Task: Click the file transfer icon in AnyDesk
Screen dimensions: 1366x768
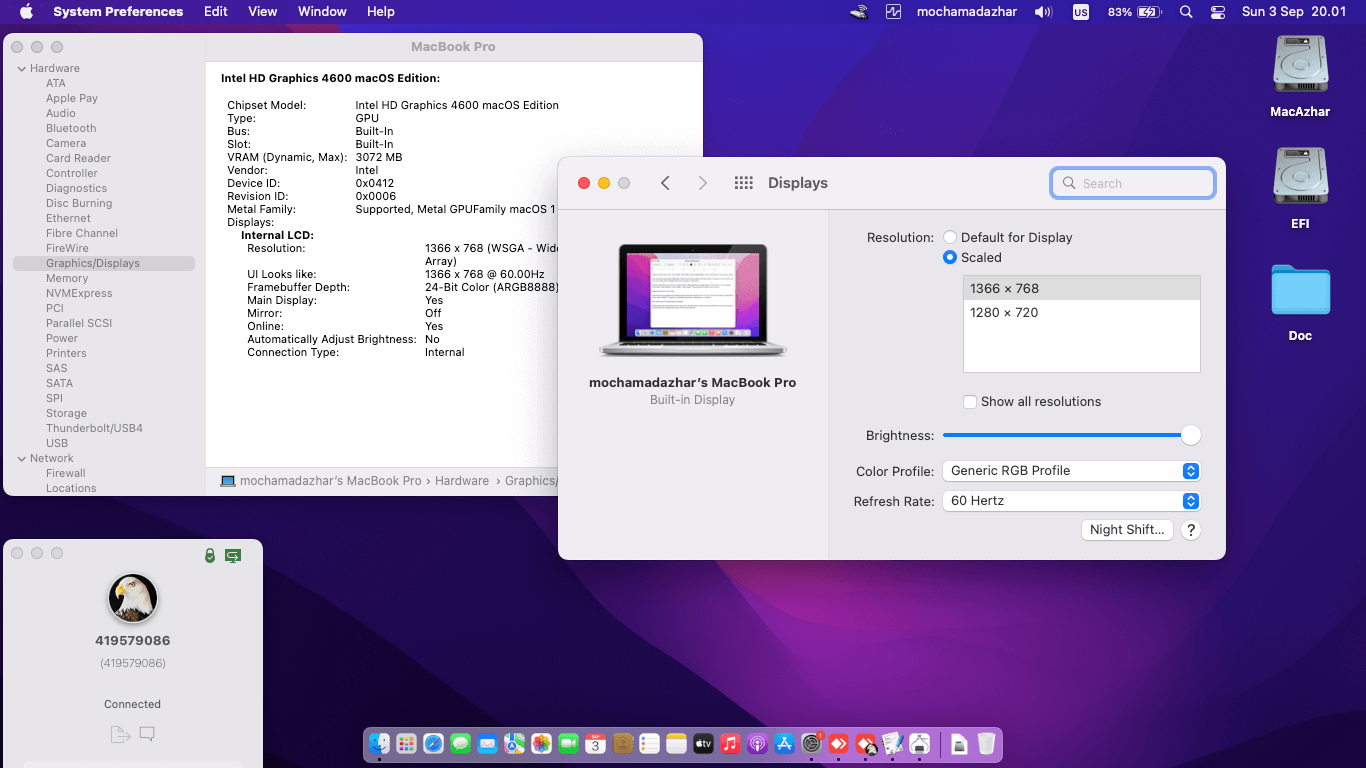Action: (120, 735)
